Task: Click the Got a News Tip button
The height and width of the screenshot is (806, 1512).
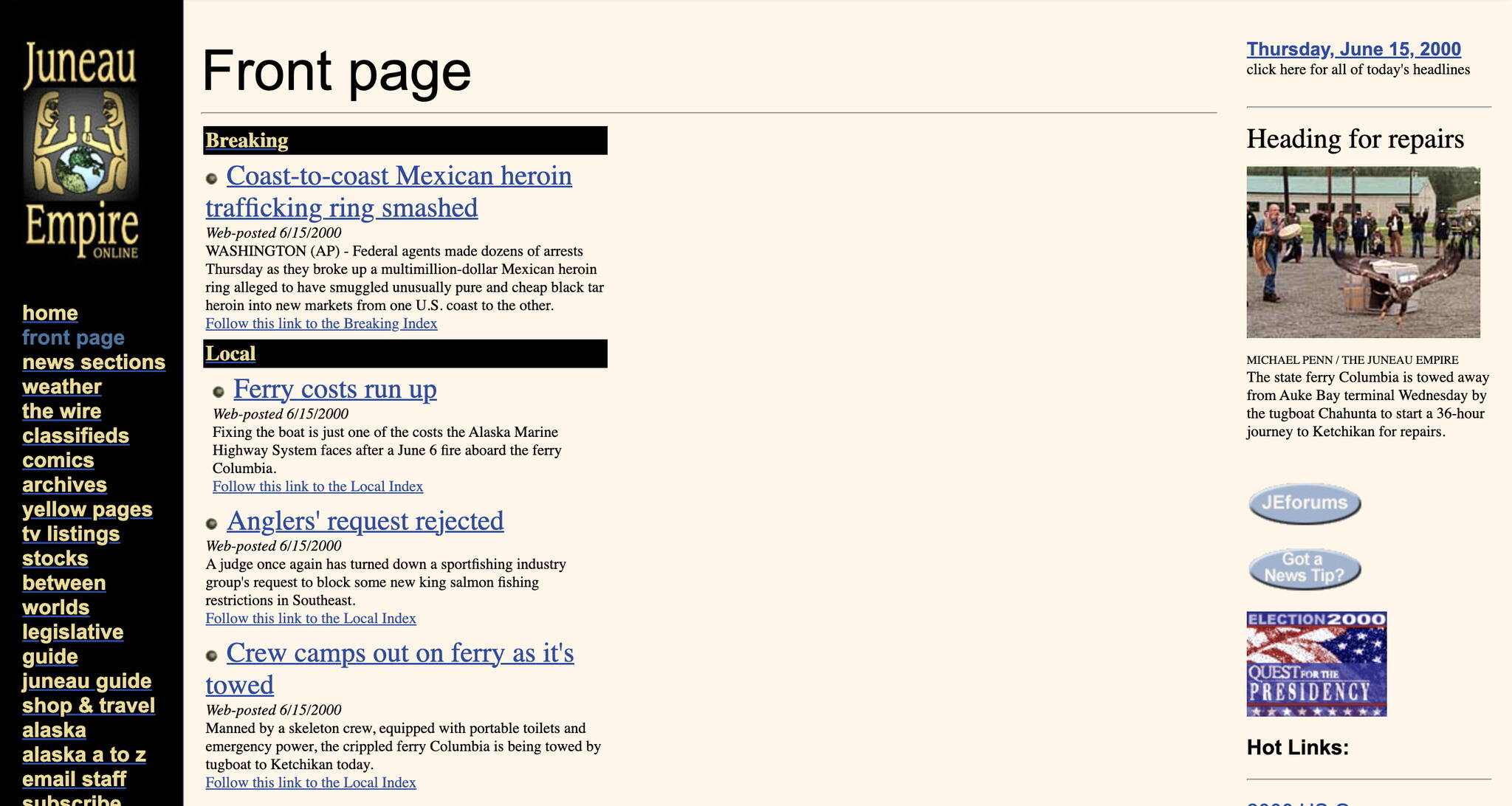Action: point(1304,568)
